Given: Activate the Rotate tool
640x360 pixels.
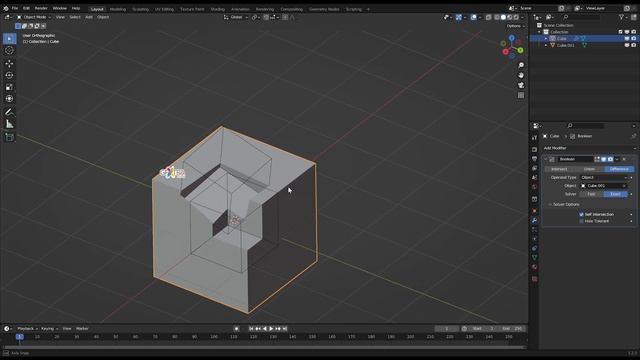Looking at the screenshot, I should (9, 75).
